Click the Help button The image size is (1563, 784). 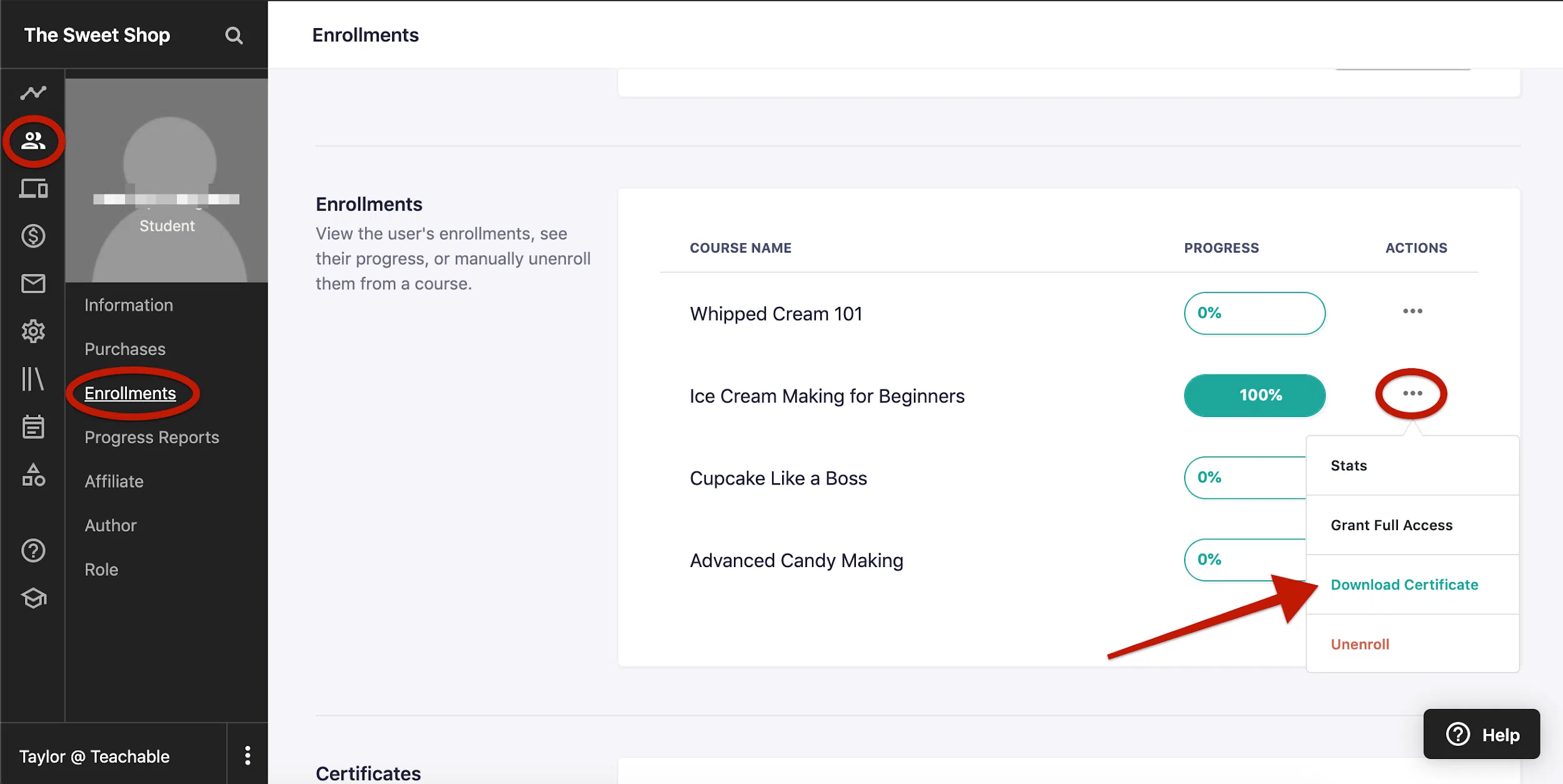pos(1482,734)
